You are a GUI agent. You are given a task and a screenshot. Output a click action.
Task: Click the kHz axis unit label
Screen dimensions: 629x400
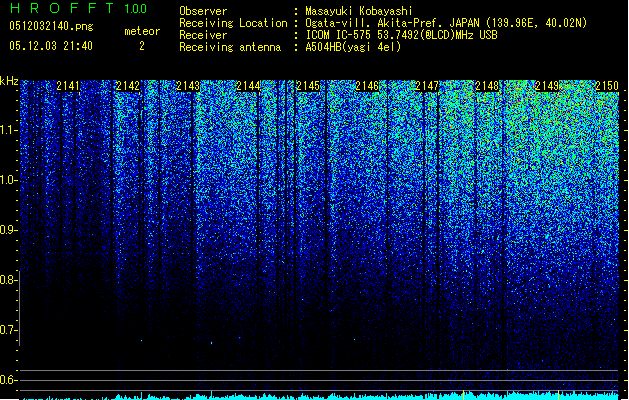click(9, 81)
